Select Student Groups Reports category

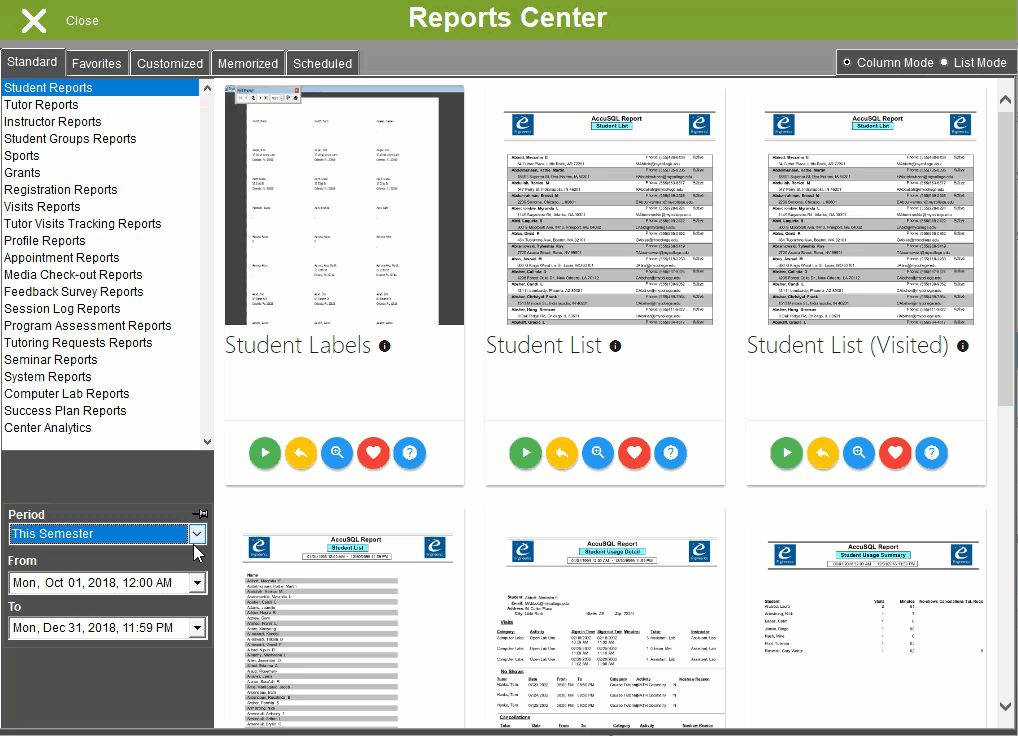(101, 138)
